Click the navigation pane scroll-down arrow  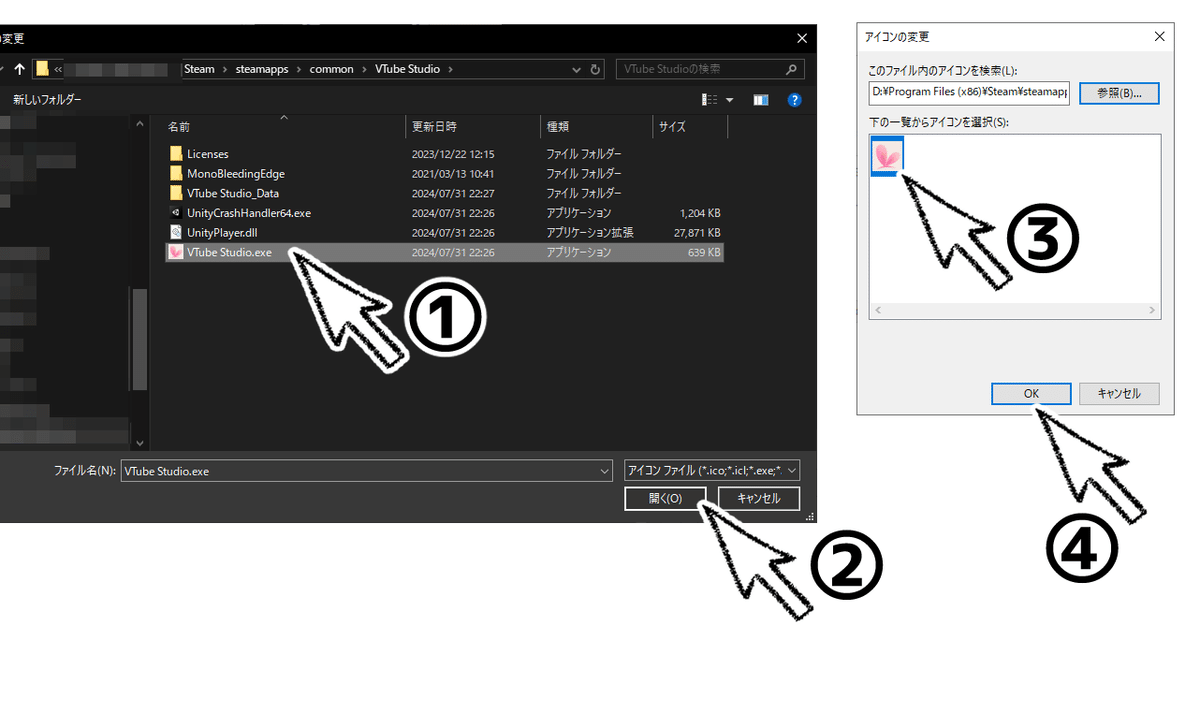point(140,443)
